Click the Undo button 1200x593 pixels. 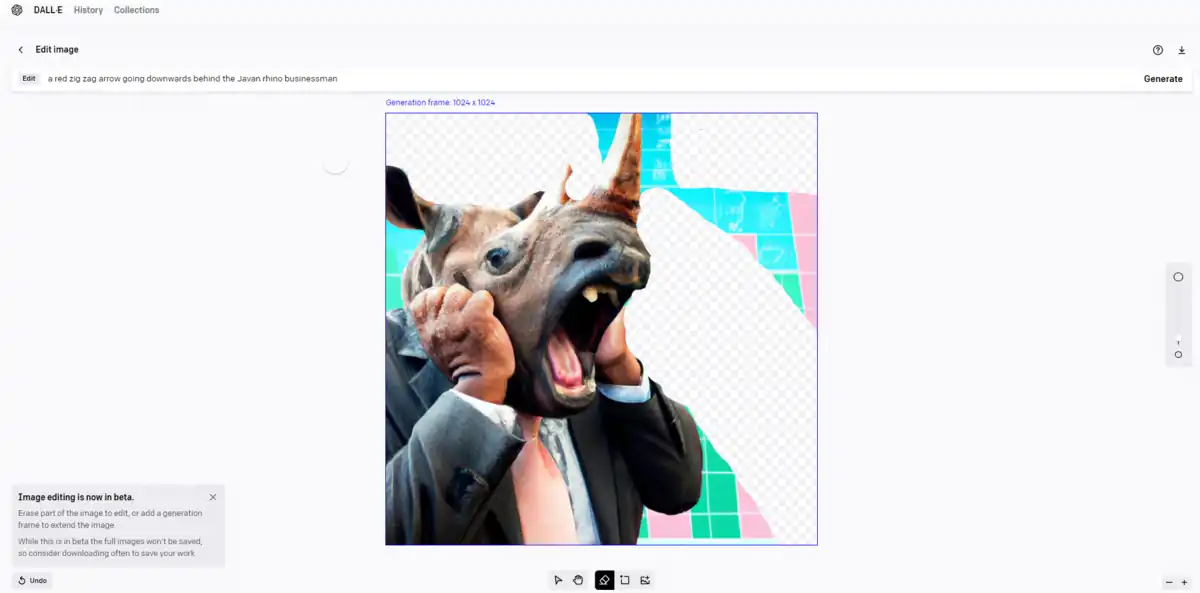pos(32,580)
